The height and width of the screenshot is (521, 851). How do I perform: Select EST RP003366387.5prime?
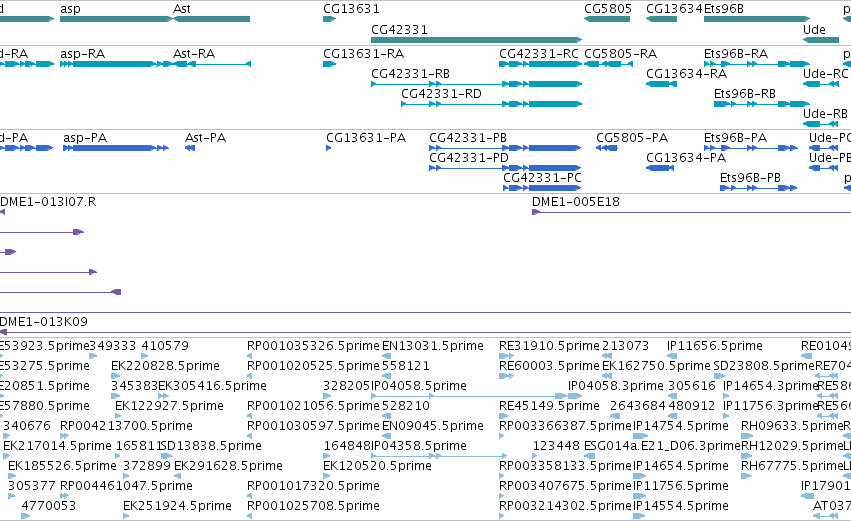tap(502, 436)
